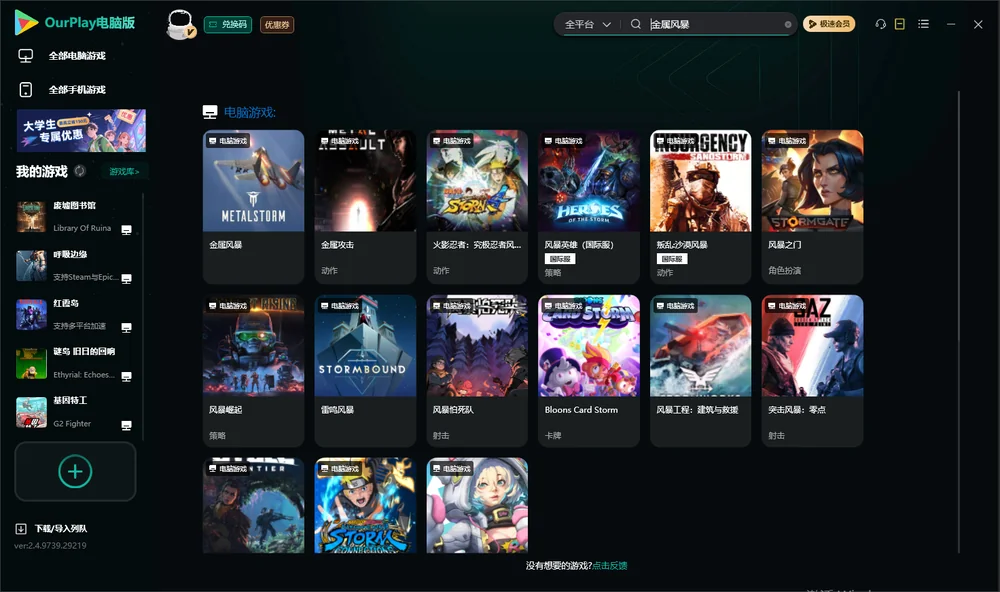Open the 风暴之门 Stormgate card
Screen dimensions: 1000x592
coord(812,207)
